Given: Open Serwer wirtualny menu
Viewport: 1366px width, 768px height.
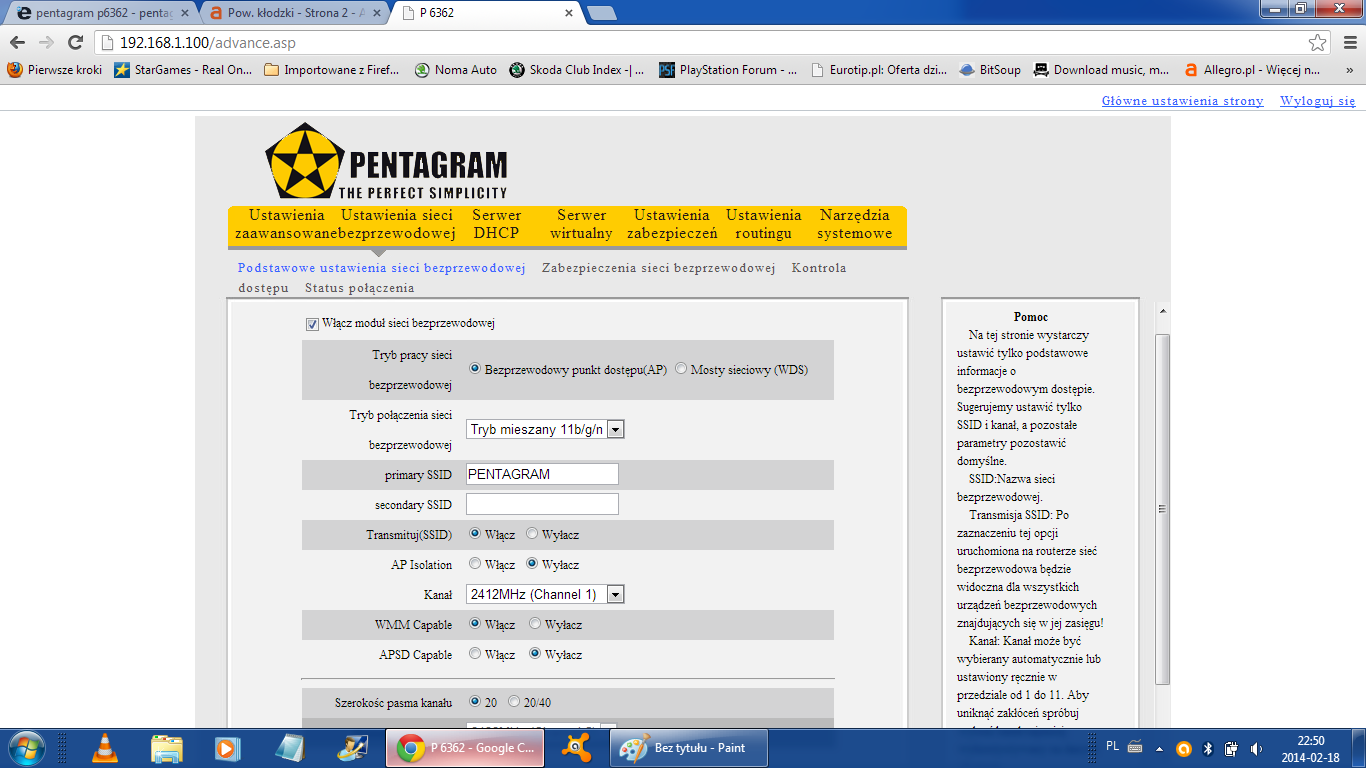Looking at the screenshot, I should [x=581, y=224].
